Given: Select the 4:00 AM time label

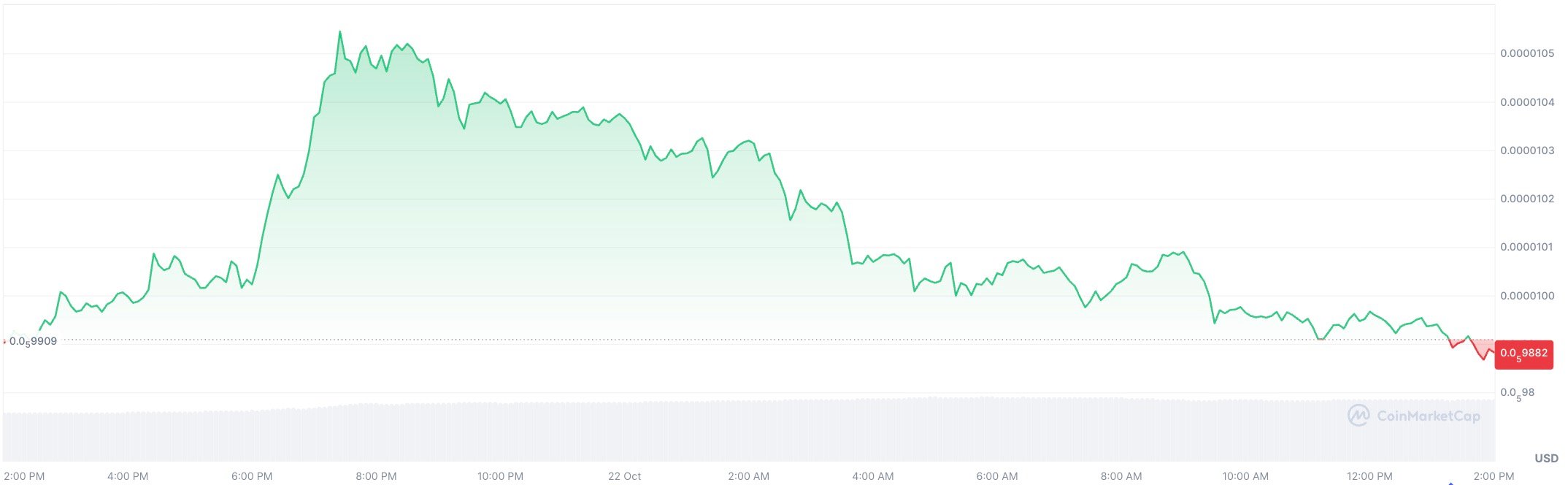Looking at the screenshot, I should 872,476.
